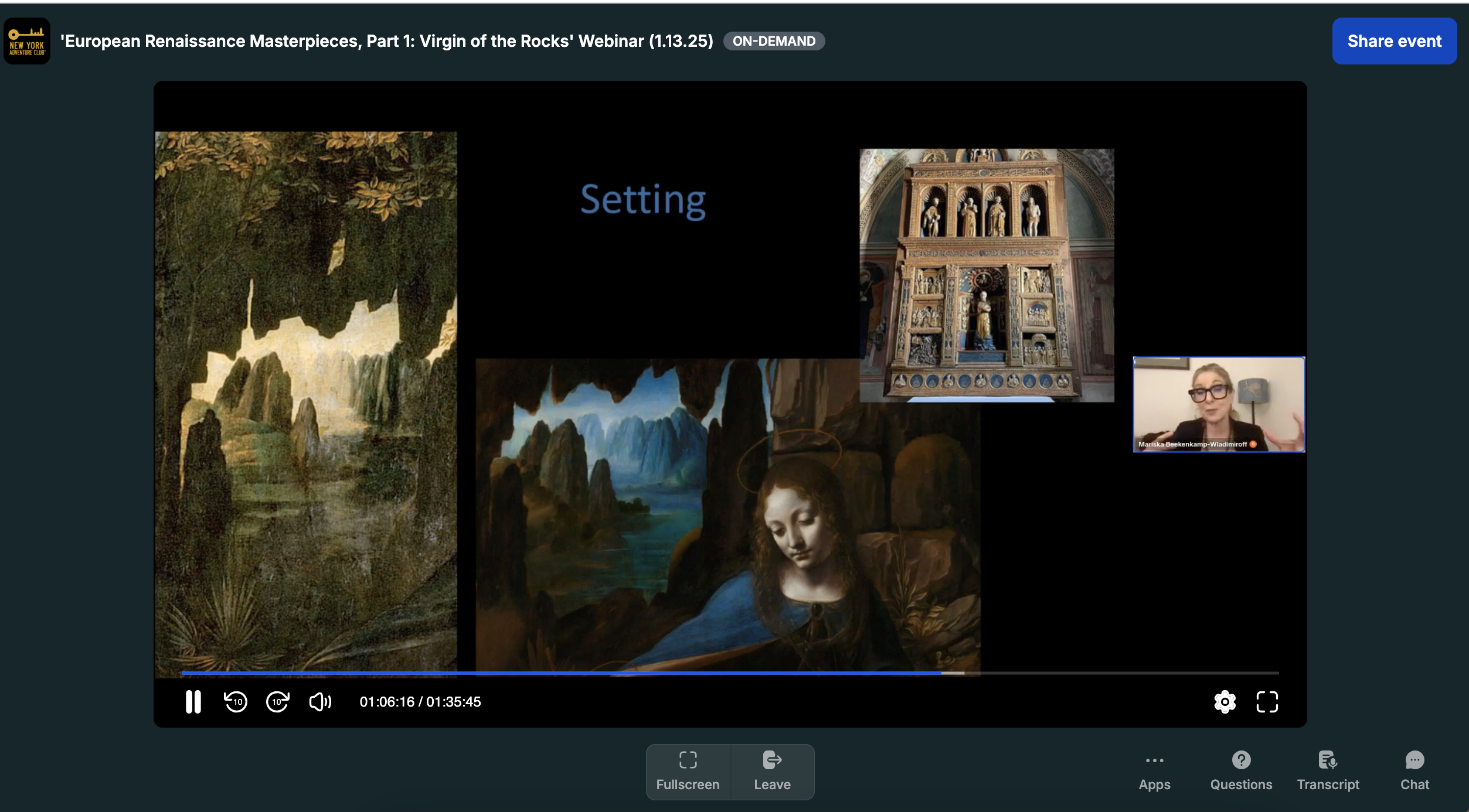Image resolution: width=1469 pixels, height=812 pixels.
Task: Leave the webinar event
Action: (772, 771)
